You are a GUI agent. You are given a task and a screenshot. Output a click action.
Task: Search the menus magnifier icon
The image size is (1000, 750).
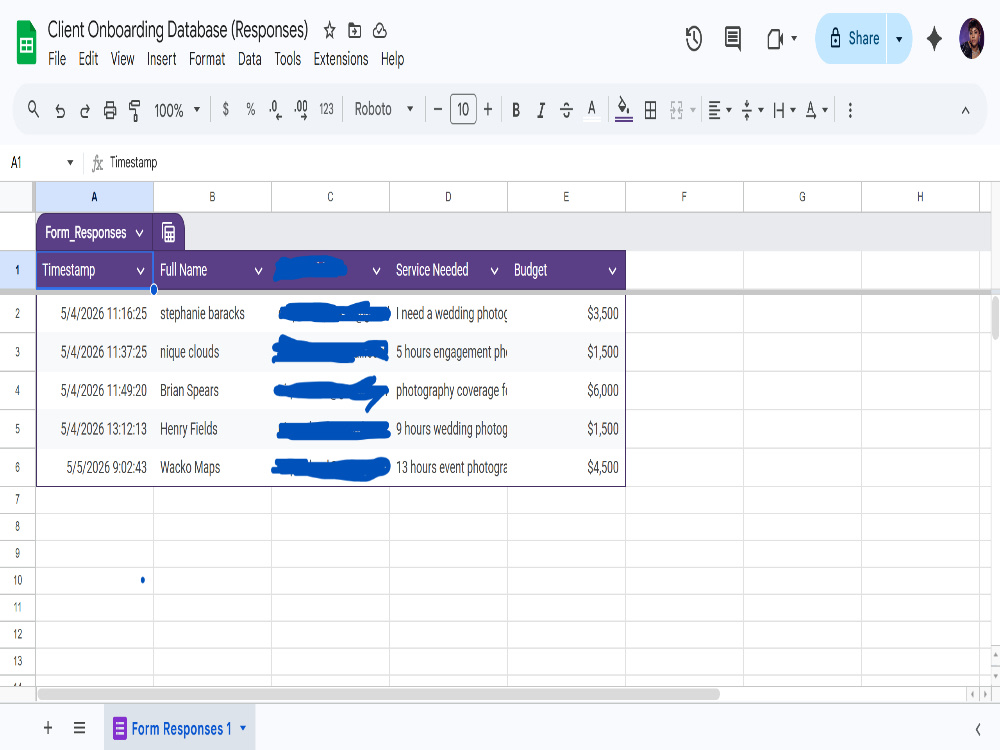tap(34, 110)
